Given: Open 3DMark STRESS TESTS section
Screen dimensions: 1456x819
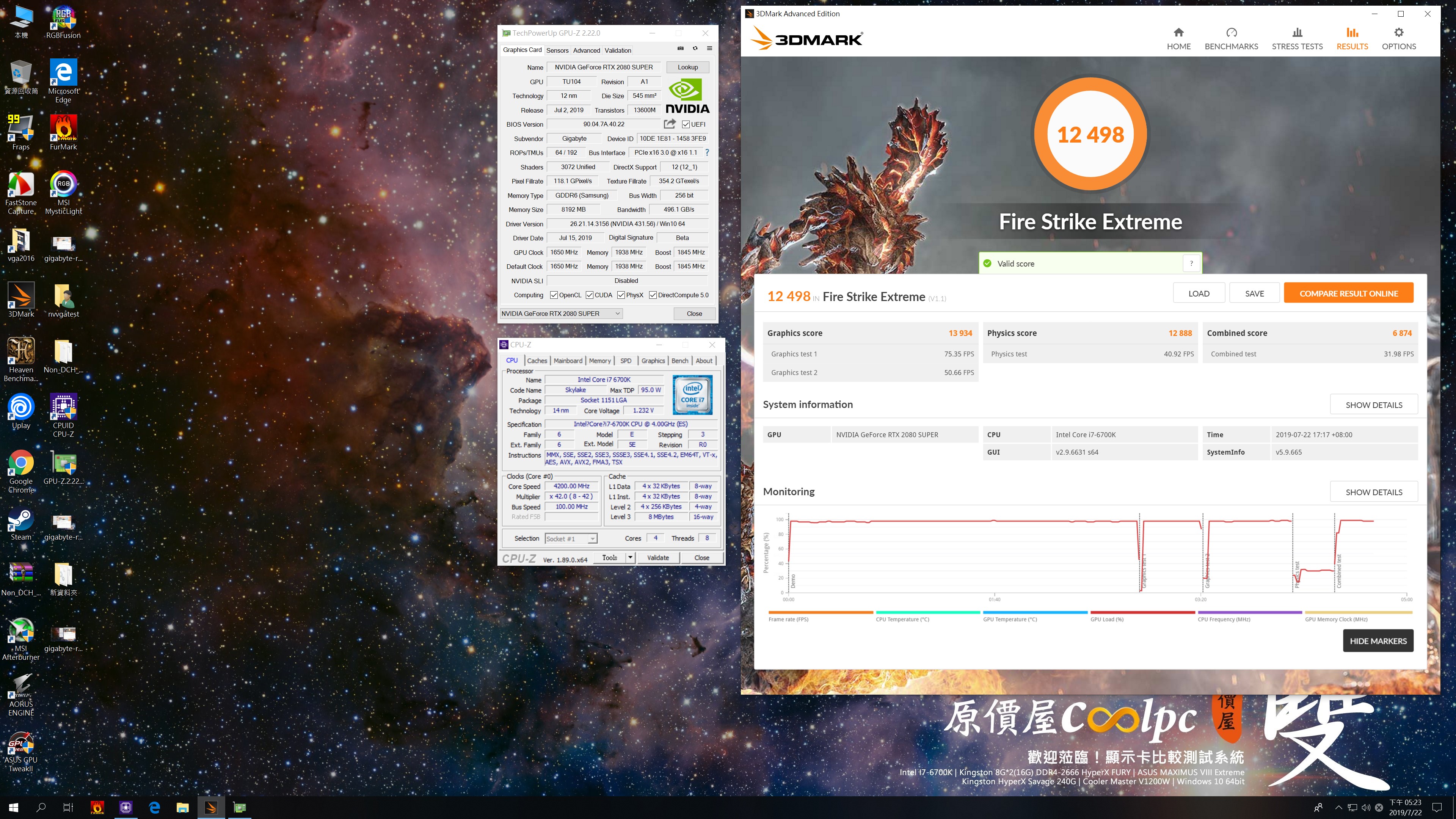Looking at the screenshot, I should 1297,39.
